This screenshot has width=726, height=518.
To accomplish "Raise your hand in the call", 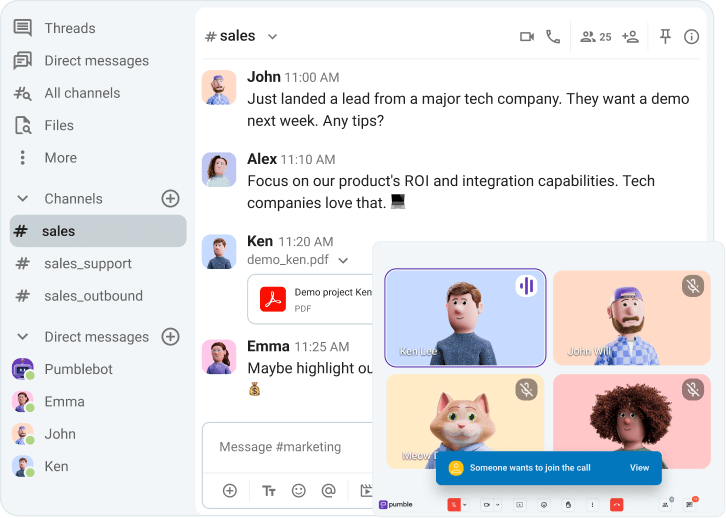I will click(x=568, y=505).
